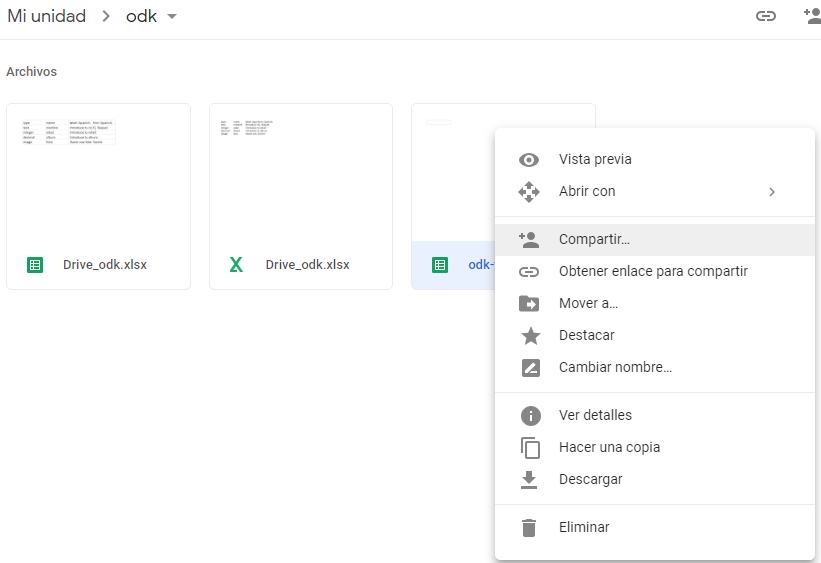Choose Hacer una copia menu entry
This screenshot has height=563, width=821.
654,448
